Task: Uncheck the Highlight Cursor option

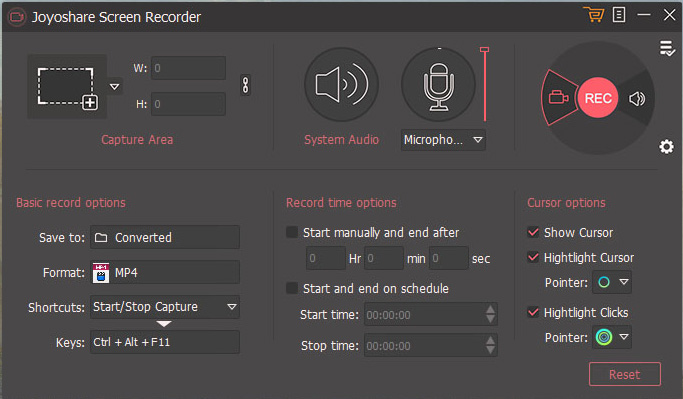Action: [533, 257]
